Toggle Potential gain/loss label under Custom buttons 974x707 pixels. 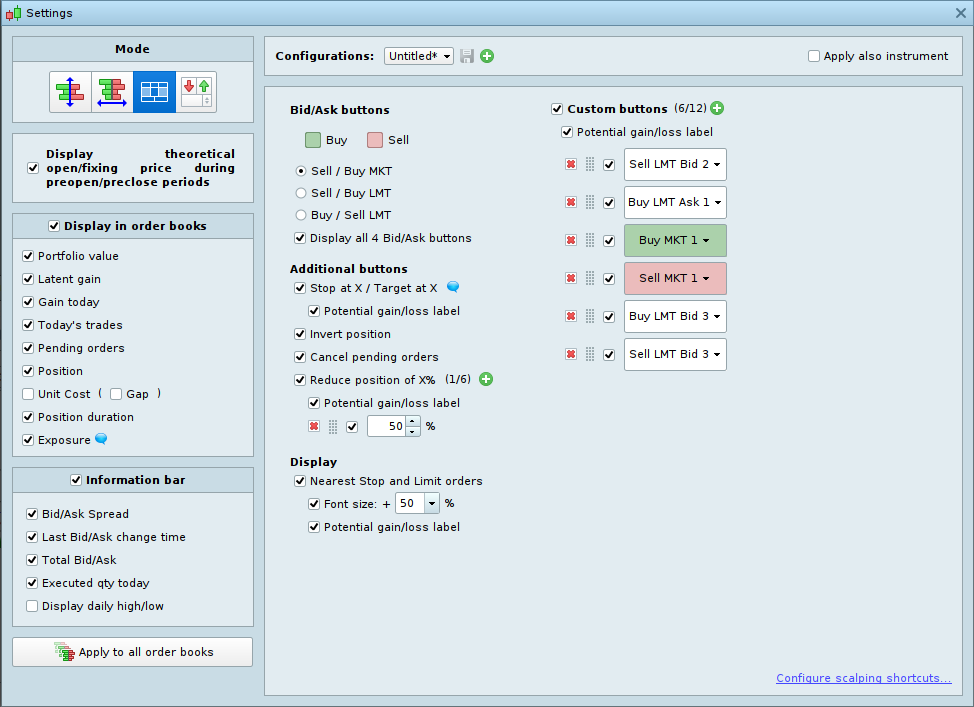pyautogui.click(x=567, y=132)
